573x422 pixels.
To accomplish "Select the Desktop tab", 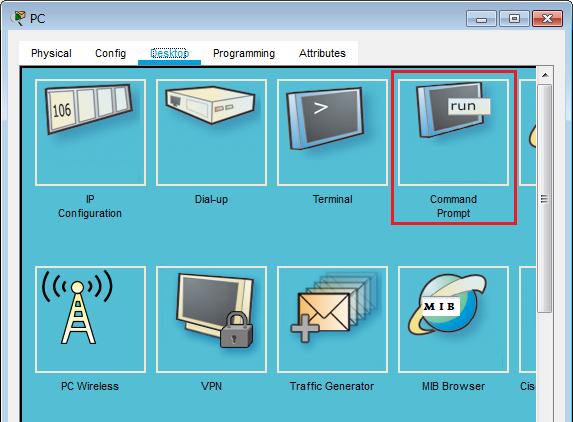I will coord(169,53).
